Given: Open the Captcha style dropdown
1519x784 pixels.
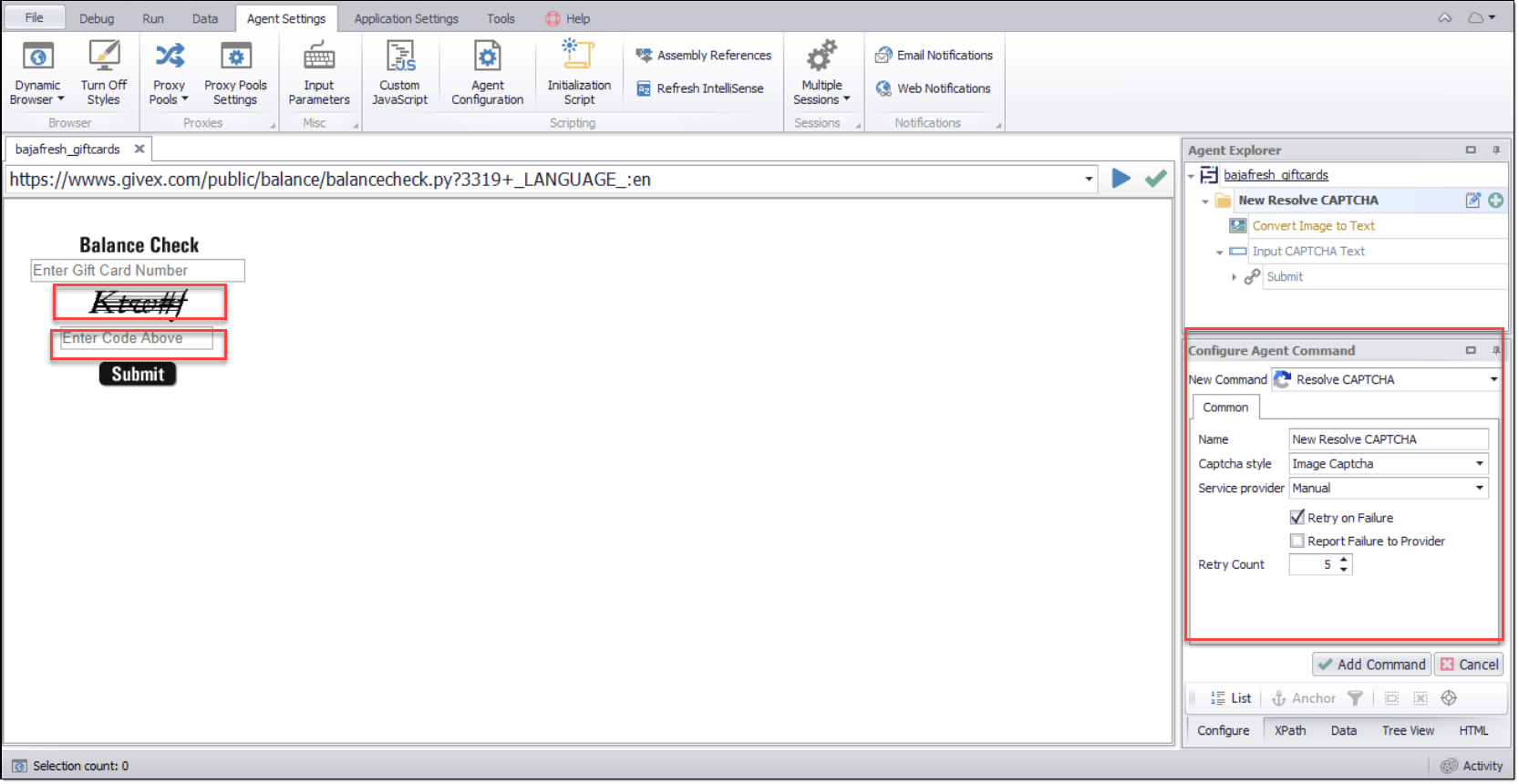Looking at the screenshot, I should 1479,464.
